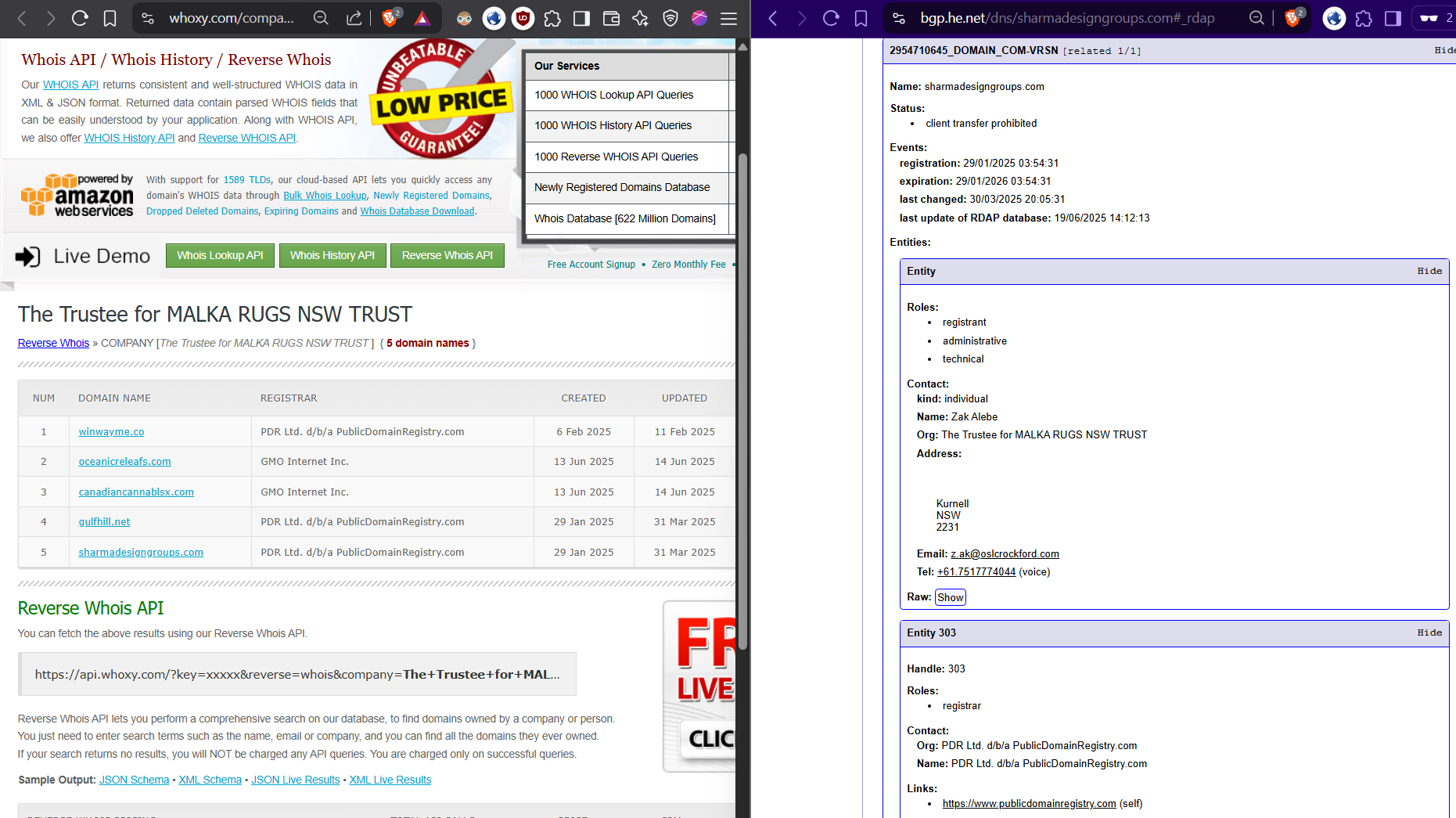
Task: Click share icon in whoxy address bar
Action: 354,18
